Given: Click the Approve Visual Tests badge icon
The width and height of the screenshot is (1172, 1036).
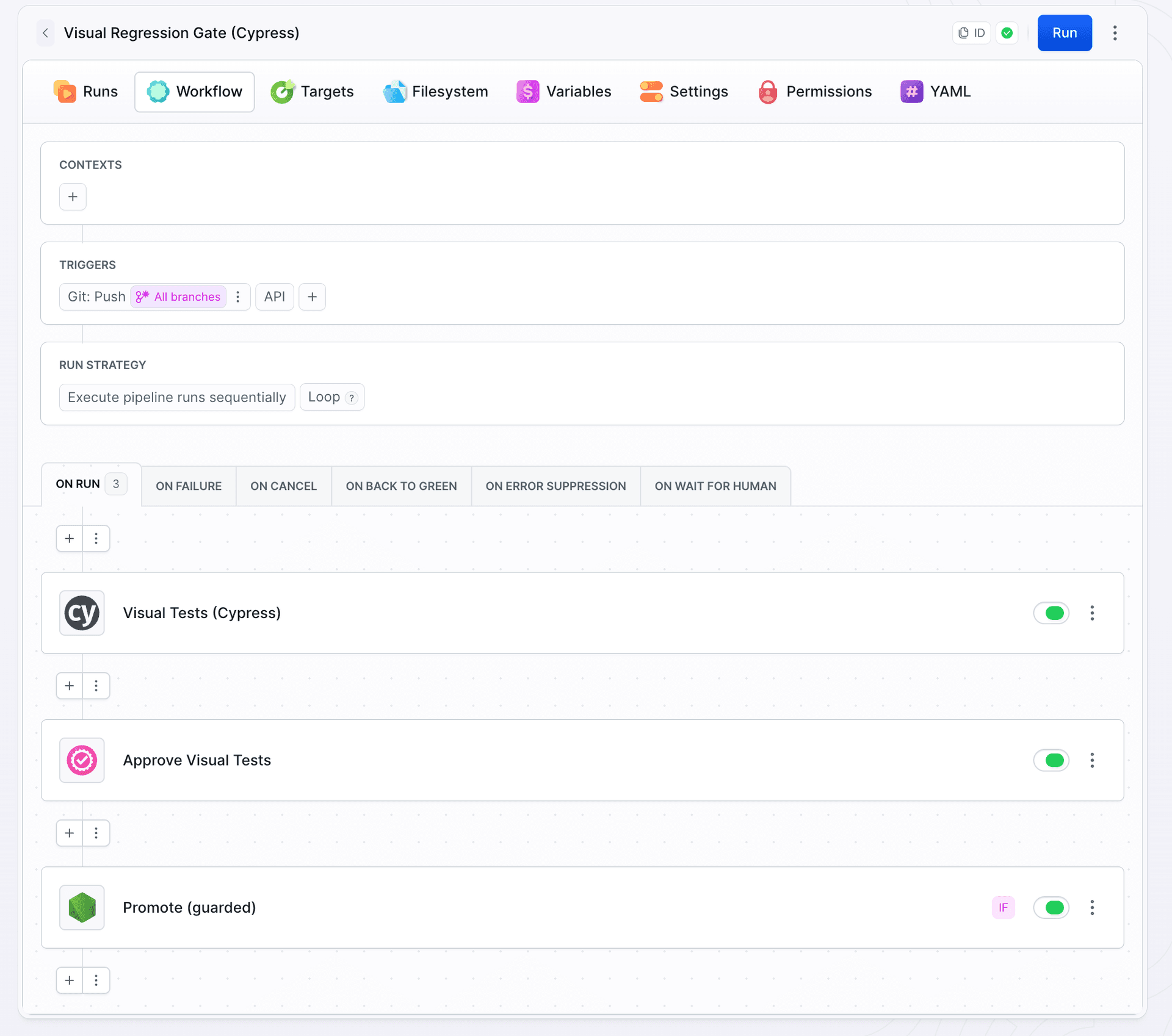Looking at the screenshot, I should pos(82,760).
